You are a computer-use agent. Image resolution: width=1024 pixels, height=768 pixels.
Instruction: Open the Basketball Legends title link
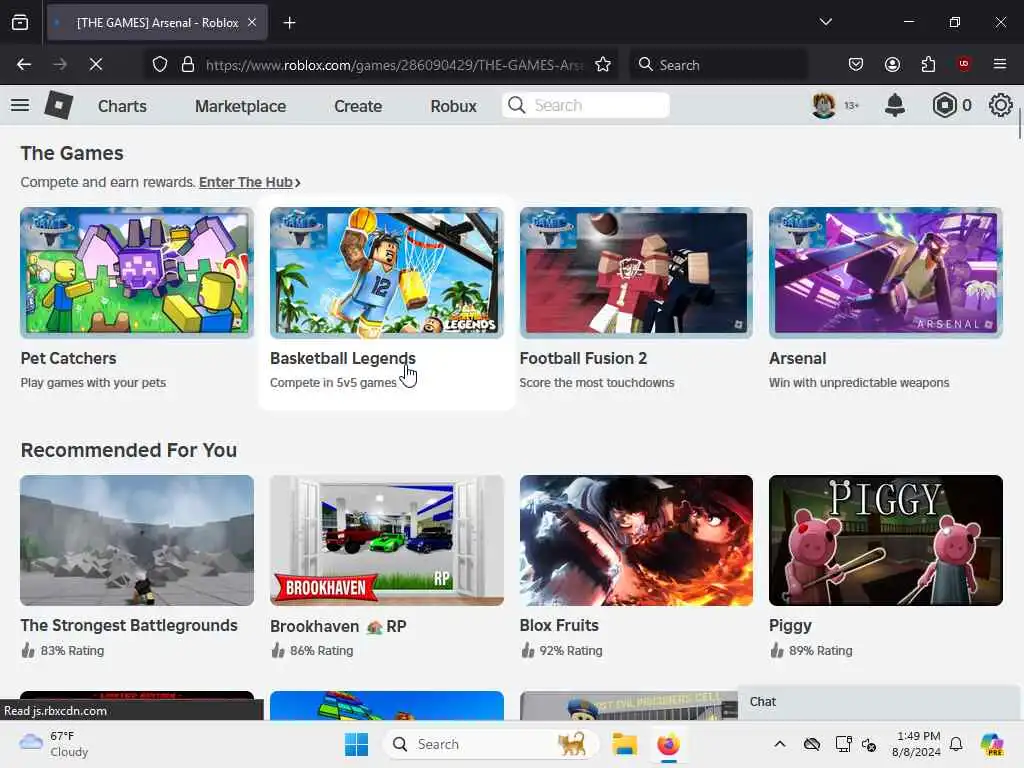(x=342, y=359)
